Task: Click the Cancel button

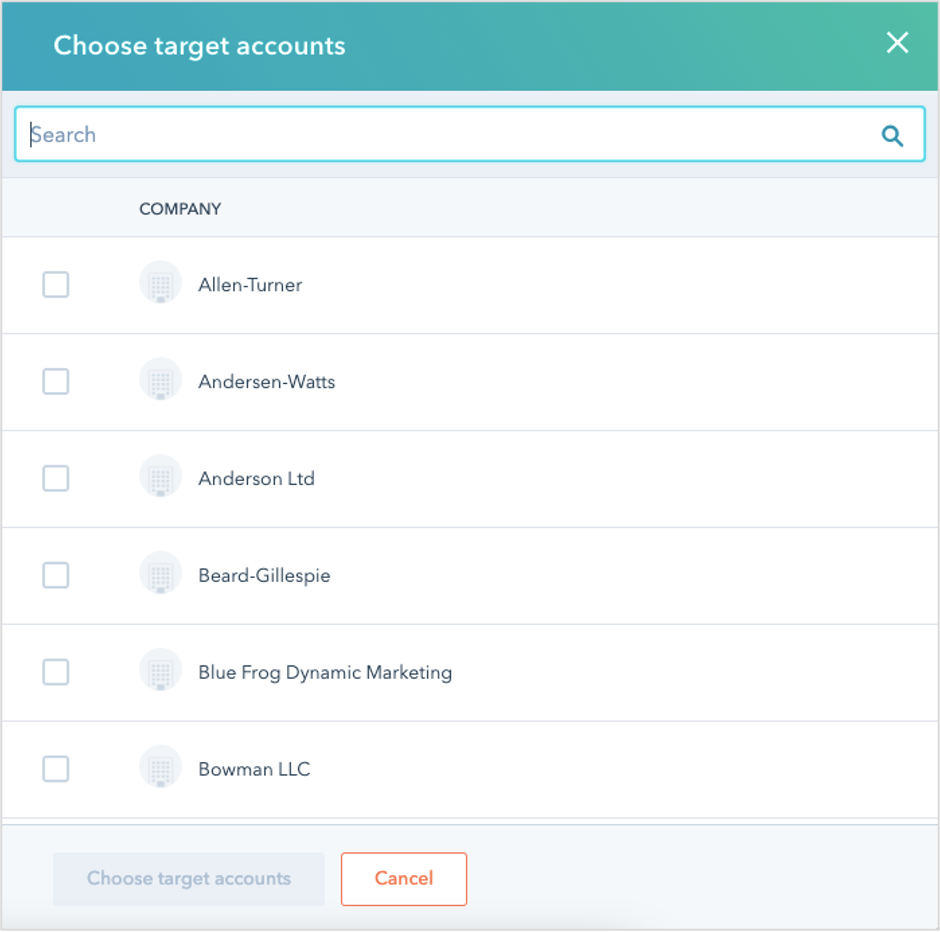Action: pyautogui.click(x=403, y=879)
